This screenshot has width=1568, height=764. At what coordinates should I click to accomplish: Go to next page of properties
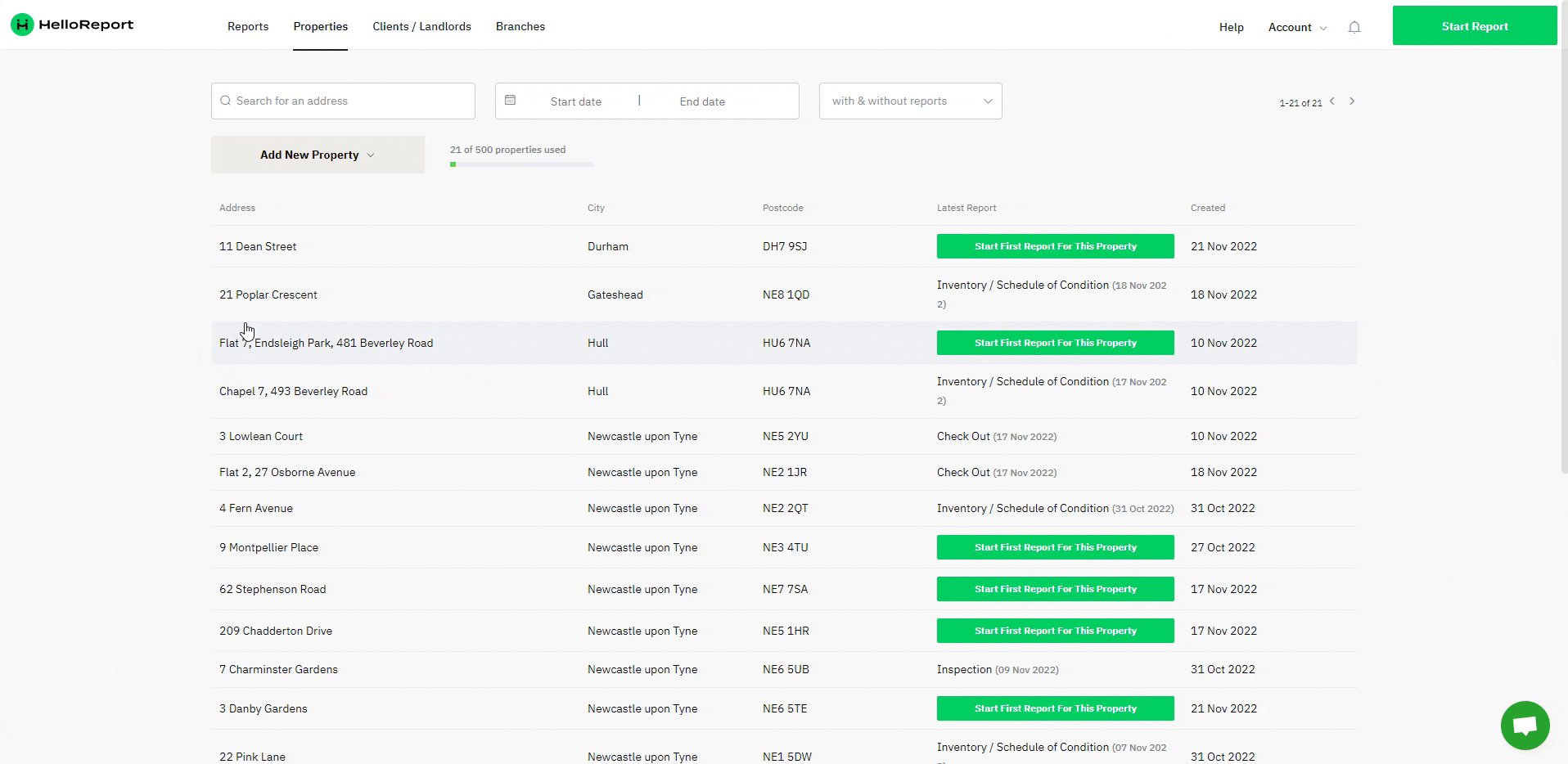1352,101
